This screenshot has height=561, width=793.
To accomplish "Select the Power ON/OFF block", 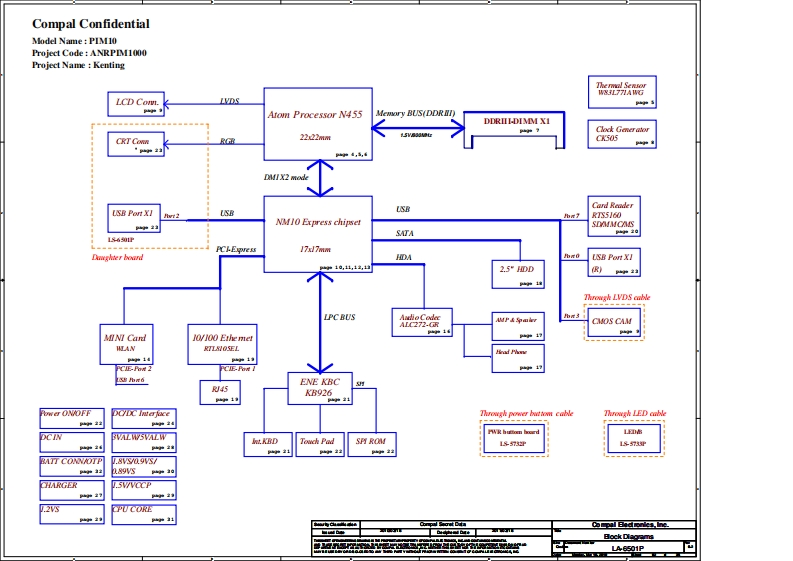I will coord(71,417).
